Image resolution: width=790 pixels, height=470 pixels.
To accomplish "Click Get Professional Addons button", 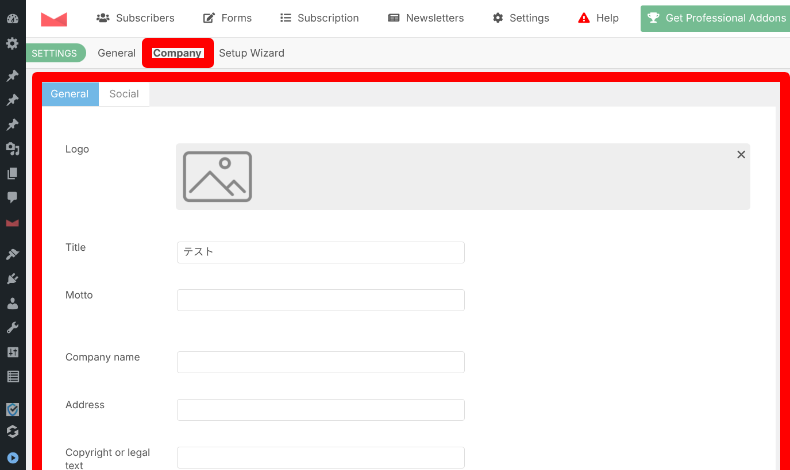I will click(715, 19).
